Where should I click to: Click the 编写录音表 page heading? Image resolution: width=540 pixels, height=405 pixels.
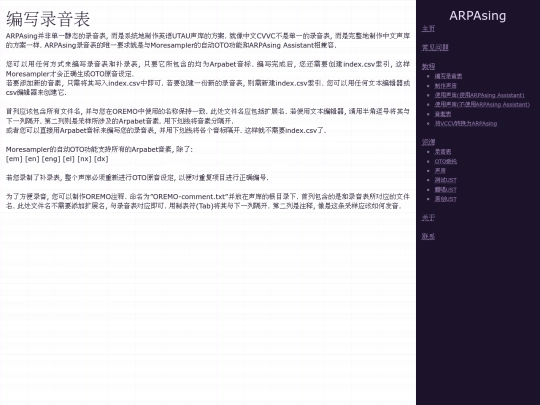(x=48, y=19)
